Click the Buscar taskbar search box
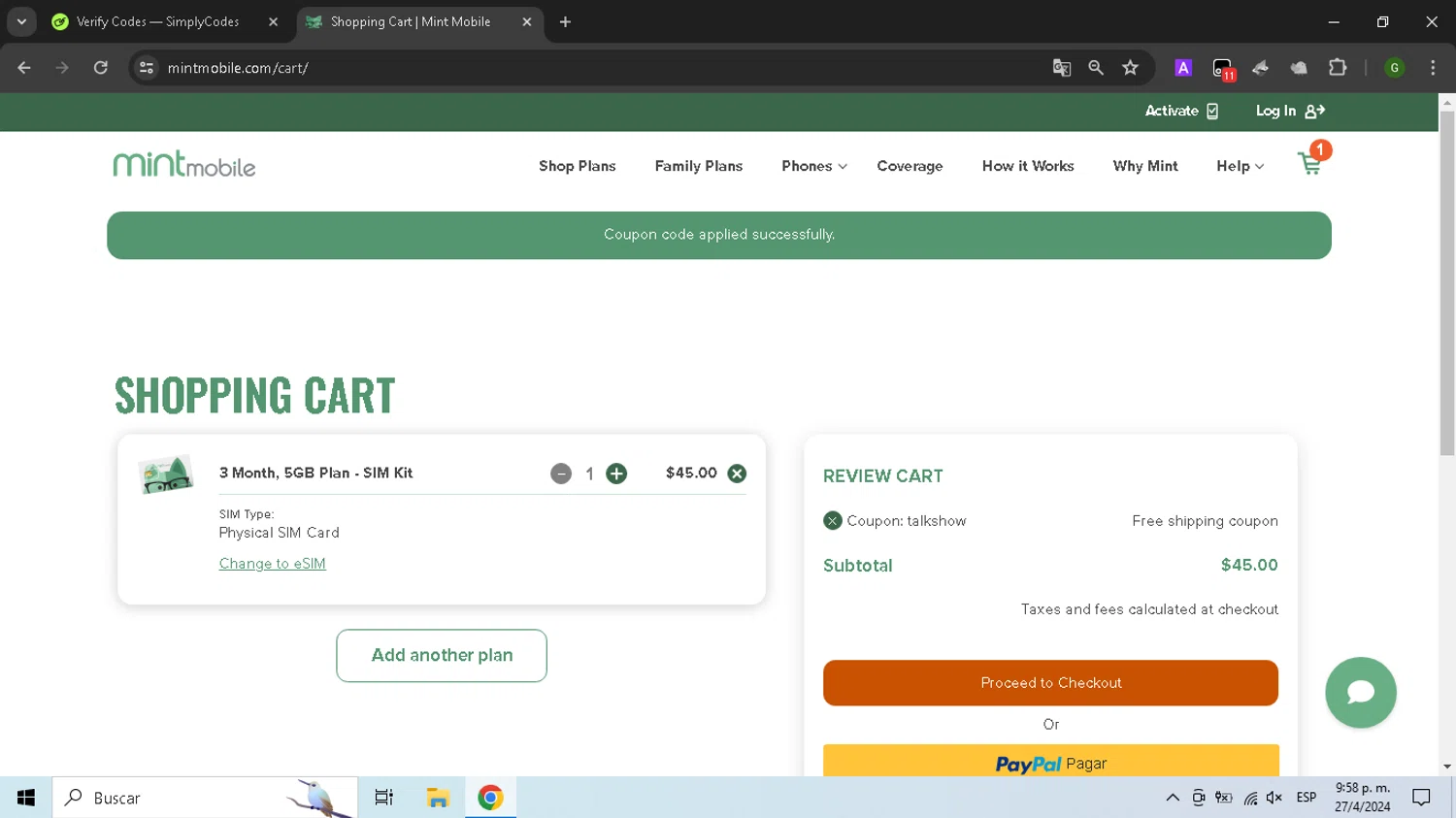 coord(205,798)
